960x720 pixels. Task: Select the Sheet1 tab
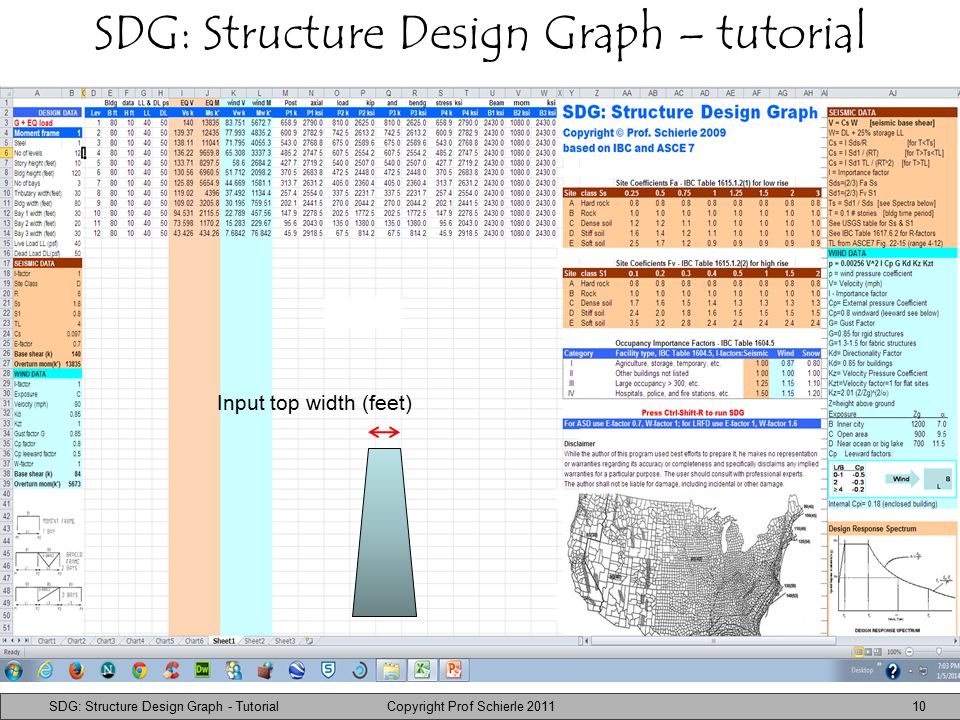pyautogui.click(x=224, y=641)
